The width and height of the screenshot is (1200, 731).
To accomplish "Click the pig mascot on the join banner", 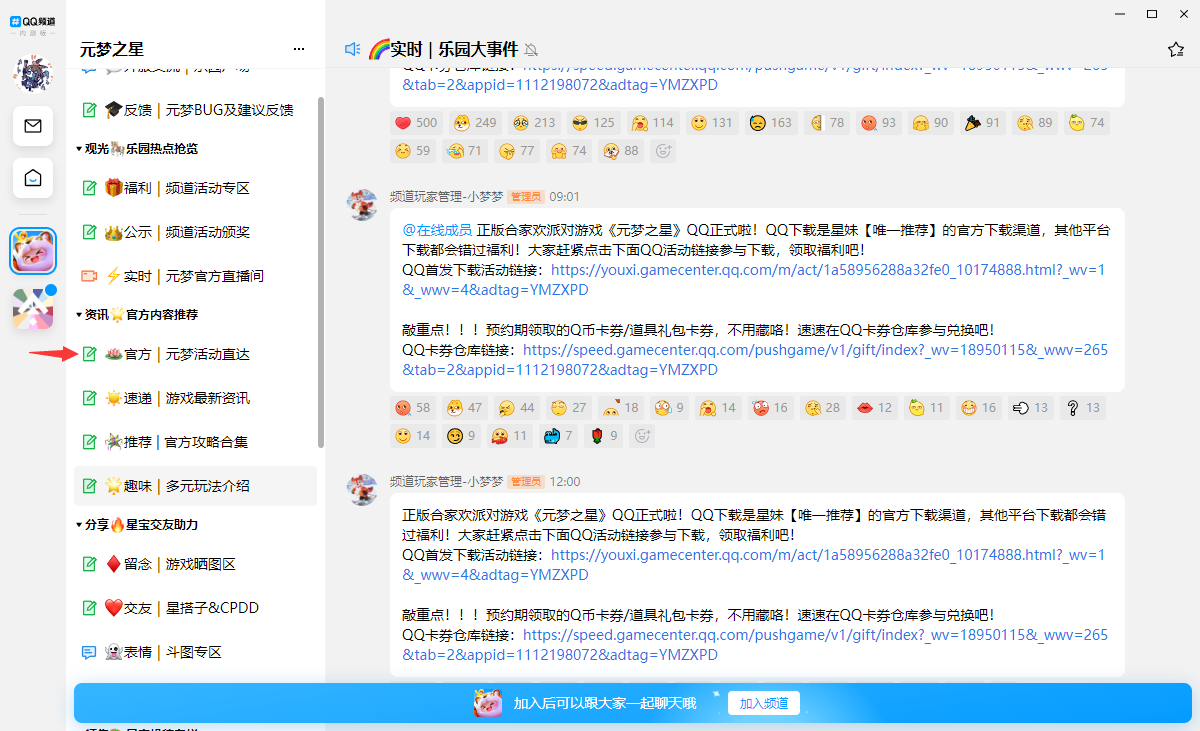I will point(488,703).
